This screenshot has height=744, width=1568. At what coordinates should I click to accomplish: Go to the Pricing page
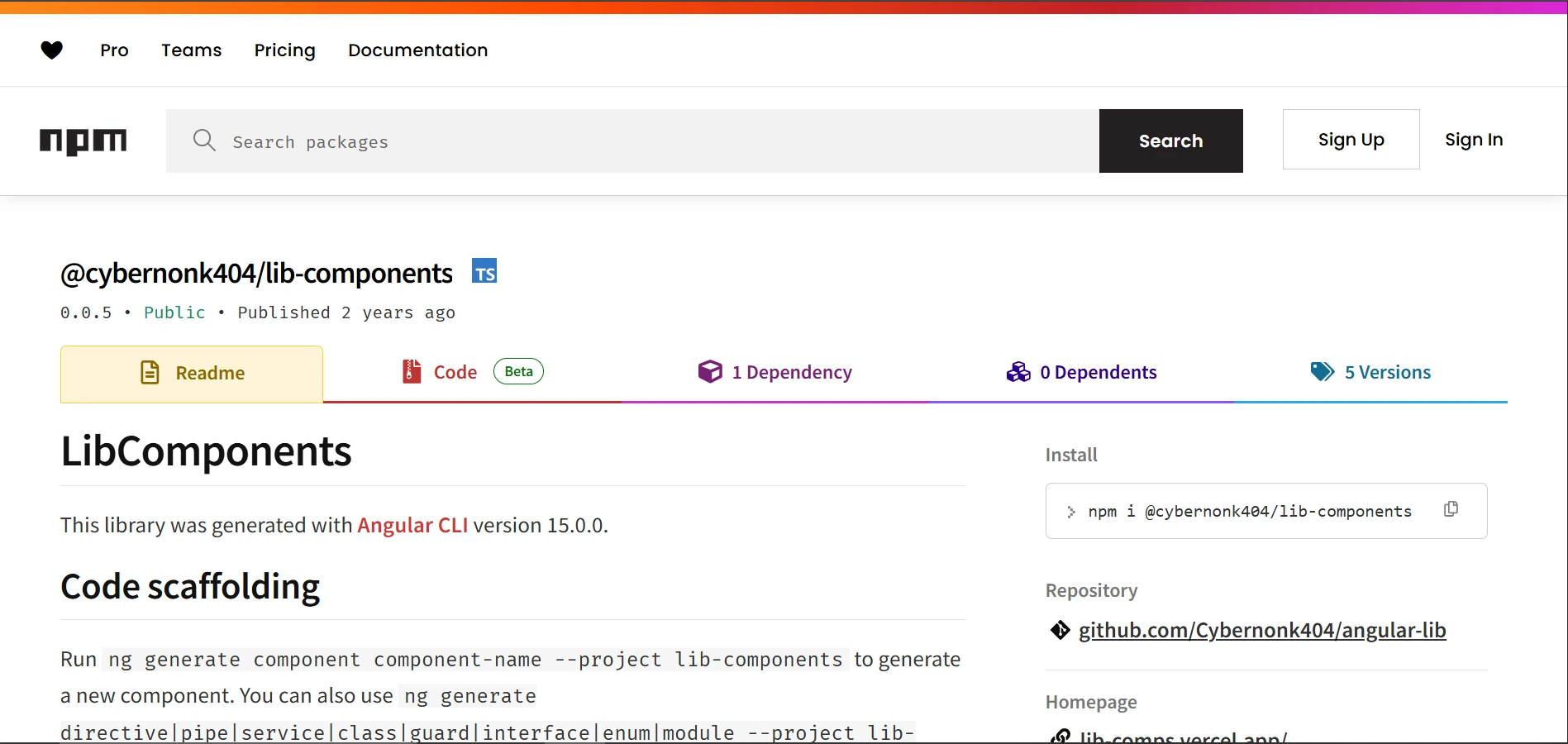(284, 50)
